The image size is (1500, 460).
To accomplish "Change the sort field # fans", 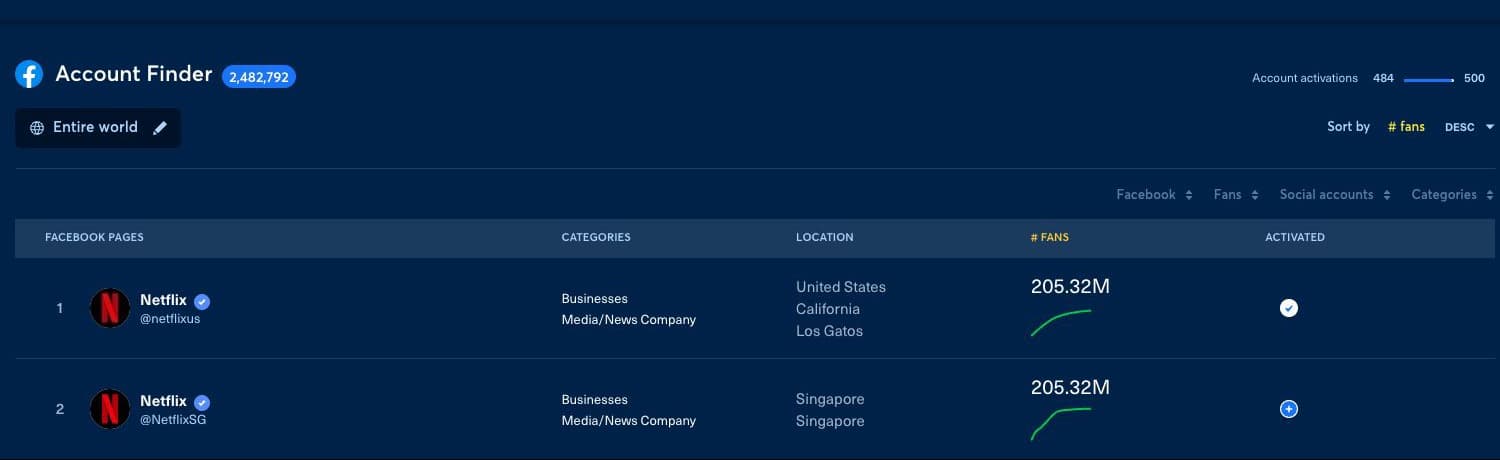I will click(1406, 127).
